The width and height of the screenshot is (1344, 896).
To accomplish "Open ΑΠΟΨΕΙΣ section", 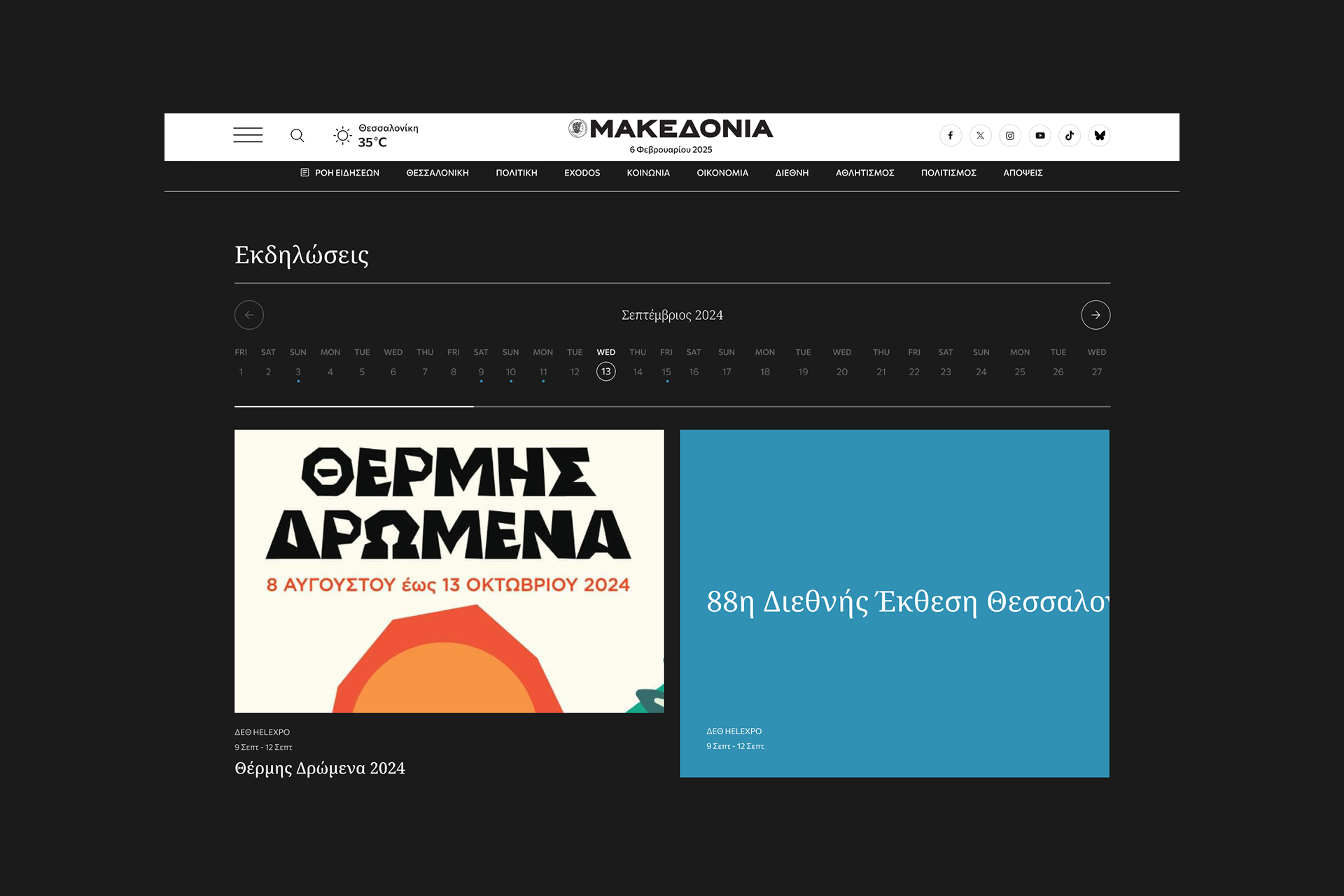I will click(1023, 173).
